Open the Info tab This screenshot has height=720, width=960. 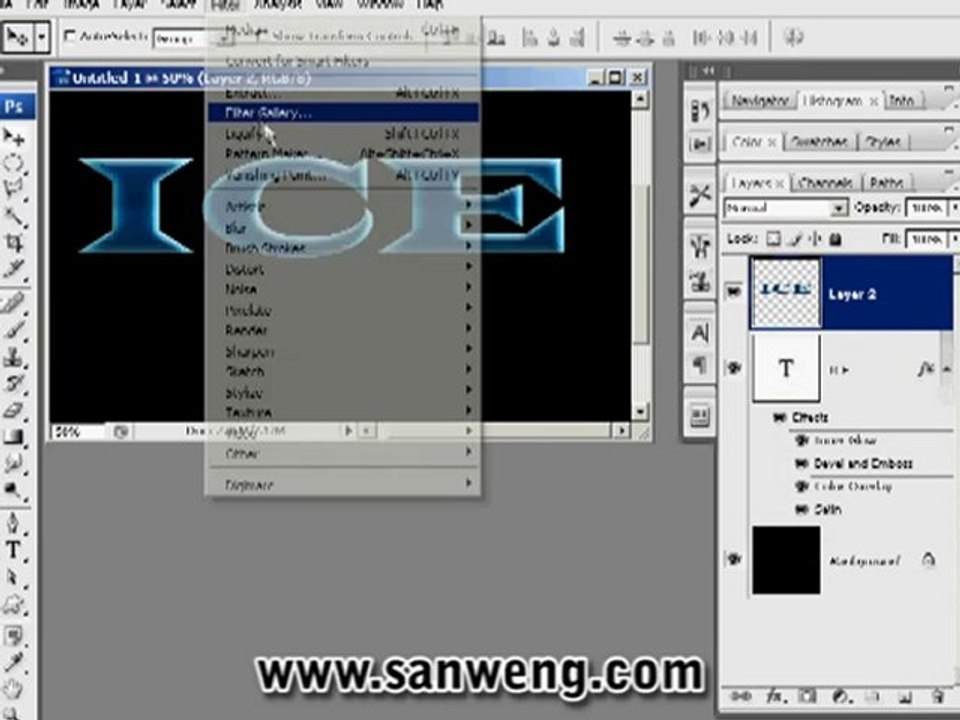[x=901, y=100]
